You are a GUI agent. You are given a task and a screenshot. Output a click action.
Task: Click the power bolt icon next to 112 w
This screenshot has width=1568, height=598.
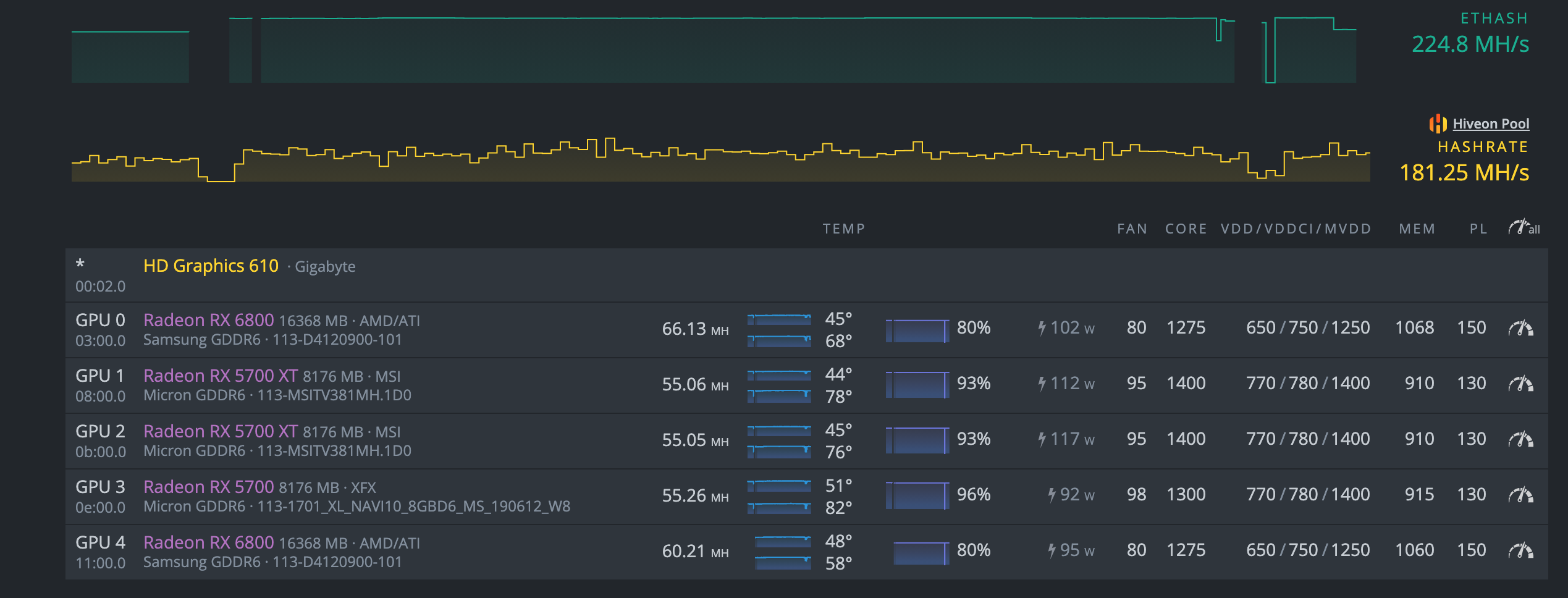1042,384
